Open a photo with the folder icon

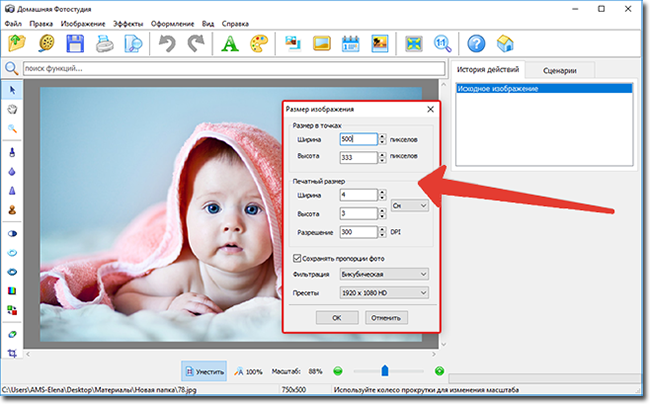17,44
